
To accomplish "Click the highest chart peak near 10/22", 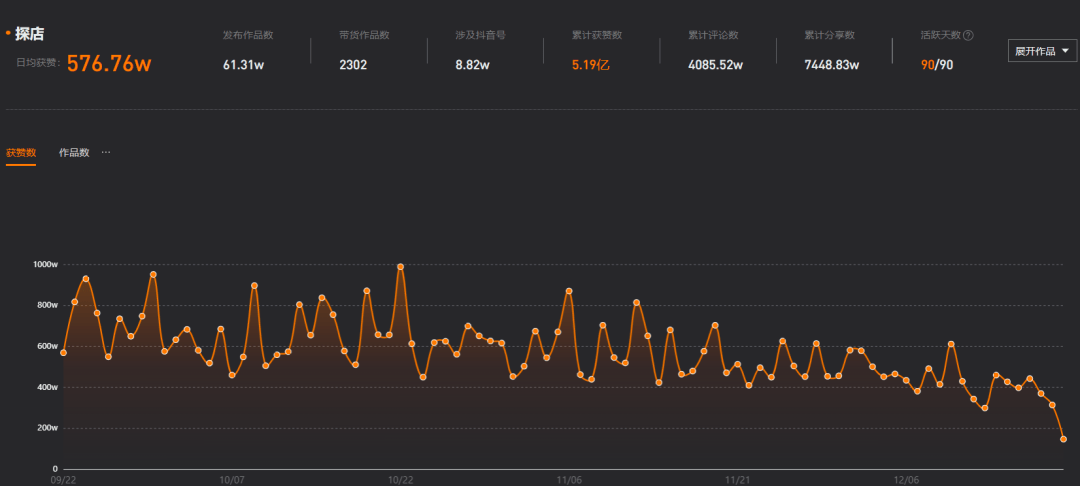I will (400, 267).
